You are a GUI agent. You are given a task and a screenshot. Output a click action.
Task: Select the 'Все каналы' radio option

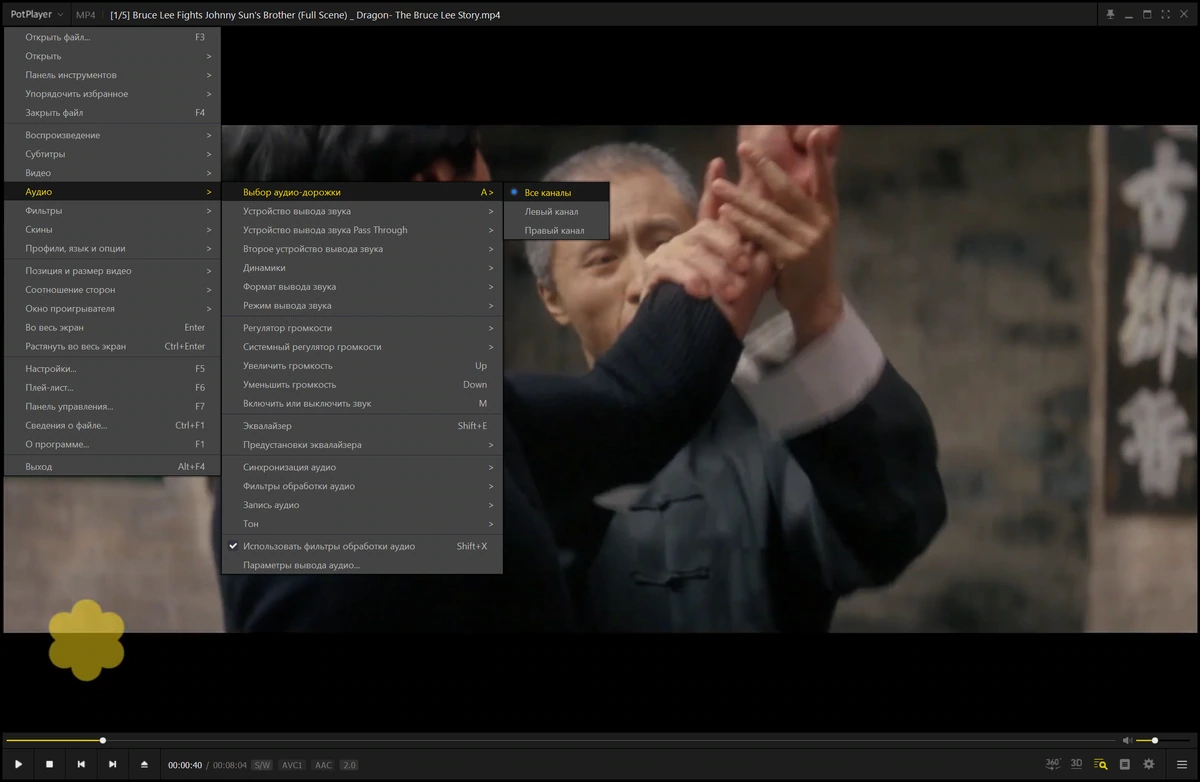[x=556, y=192]
